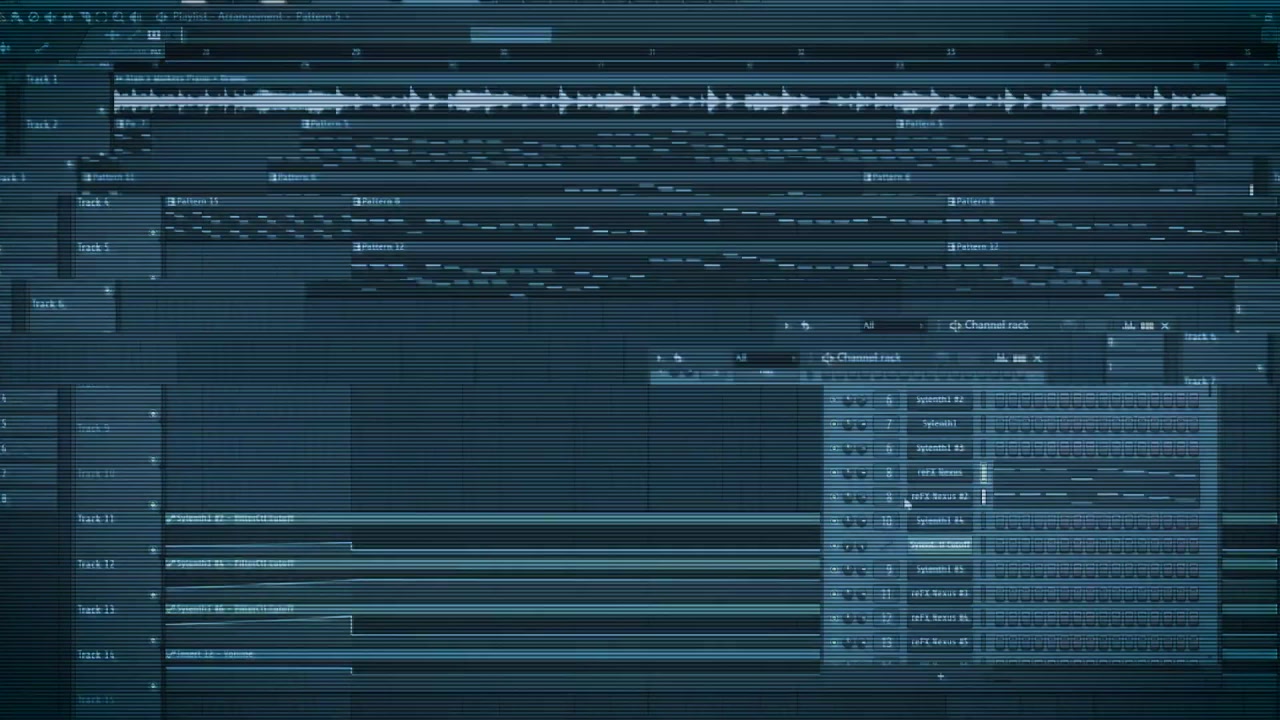Toggle first step button of Sylenth1 #4 row
1280x720 pixels.
point(999,521)
